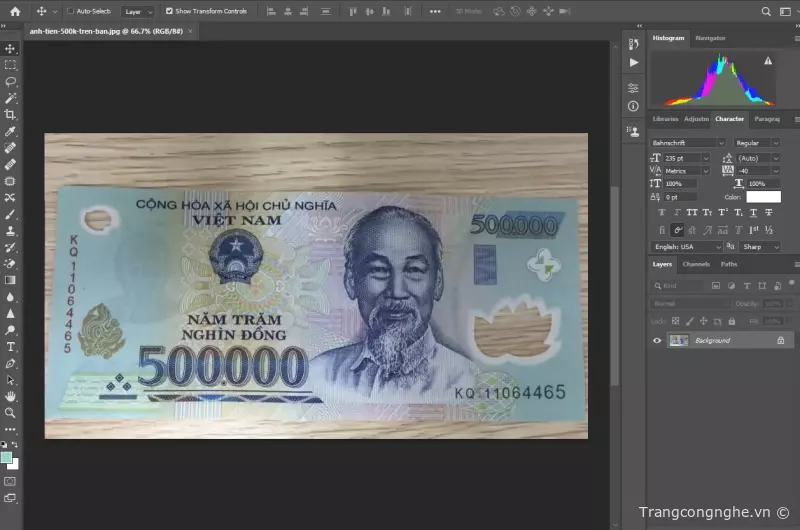
Task: Activate the Hand tool
Action: [x=10, y=396]
